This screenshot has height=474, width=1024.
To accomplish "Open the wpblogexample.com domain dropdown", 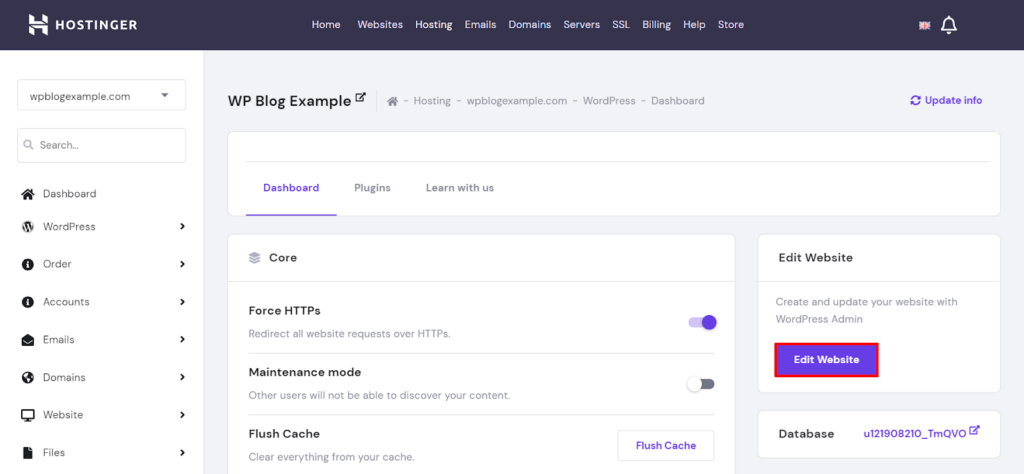I will click(101, 95).
